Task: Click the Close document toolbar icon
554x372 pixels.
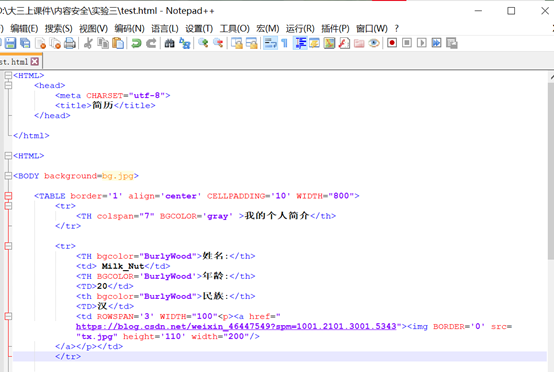Action: click(40, 43)
